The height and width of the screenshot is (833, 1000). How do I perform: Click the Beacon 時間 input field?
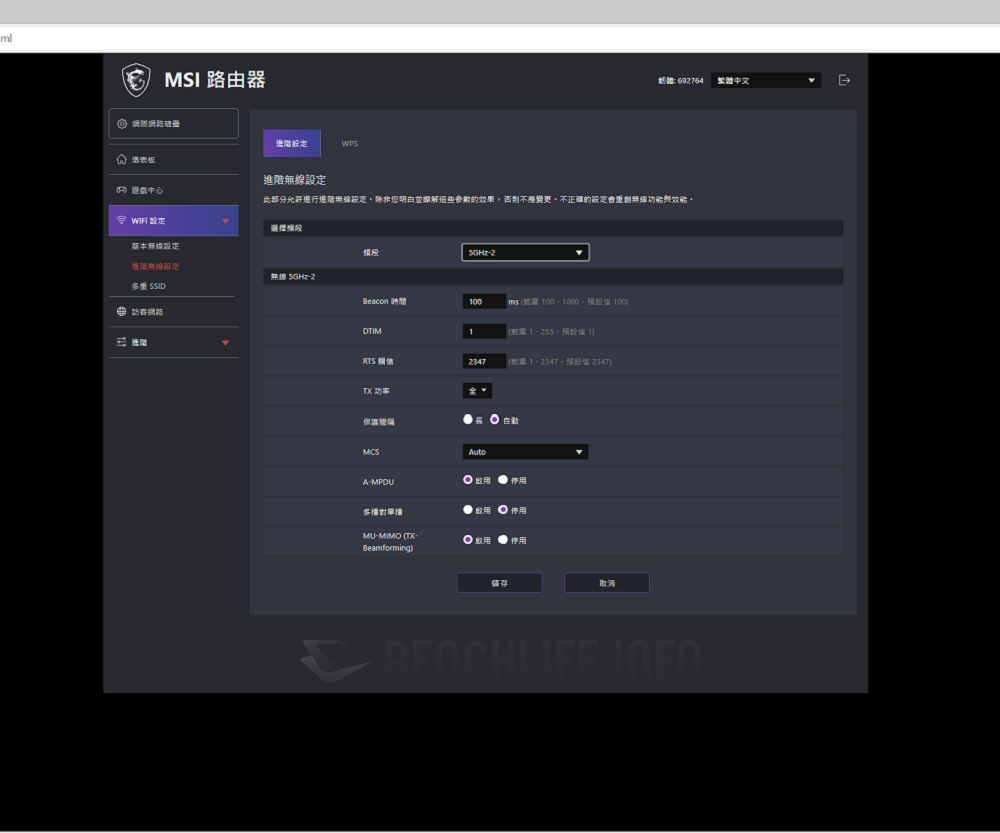(x=484, y=300)
